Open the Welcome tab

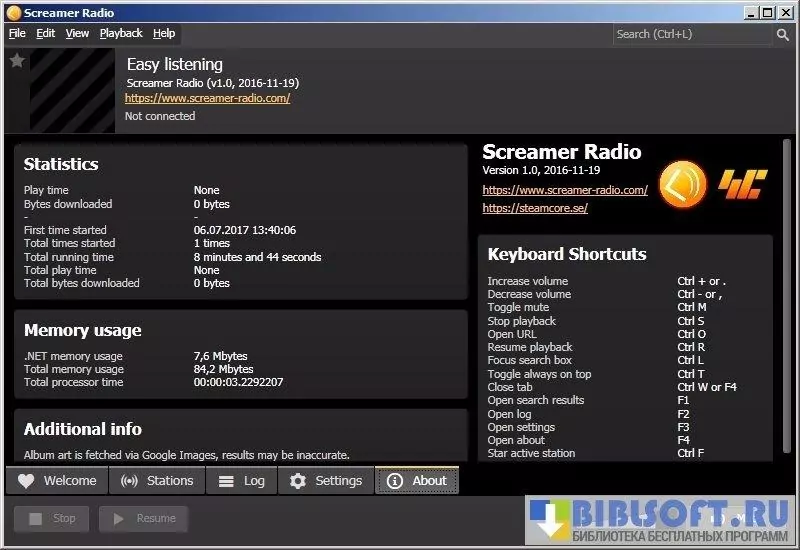point(58,481)
